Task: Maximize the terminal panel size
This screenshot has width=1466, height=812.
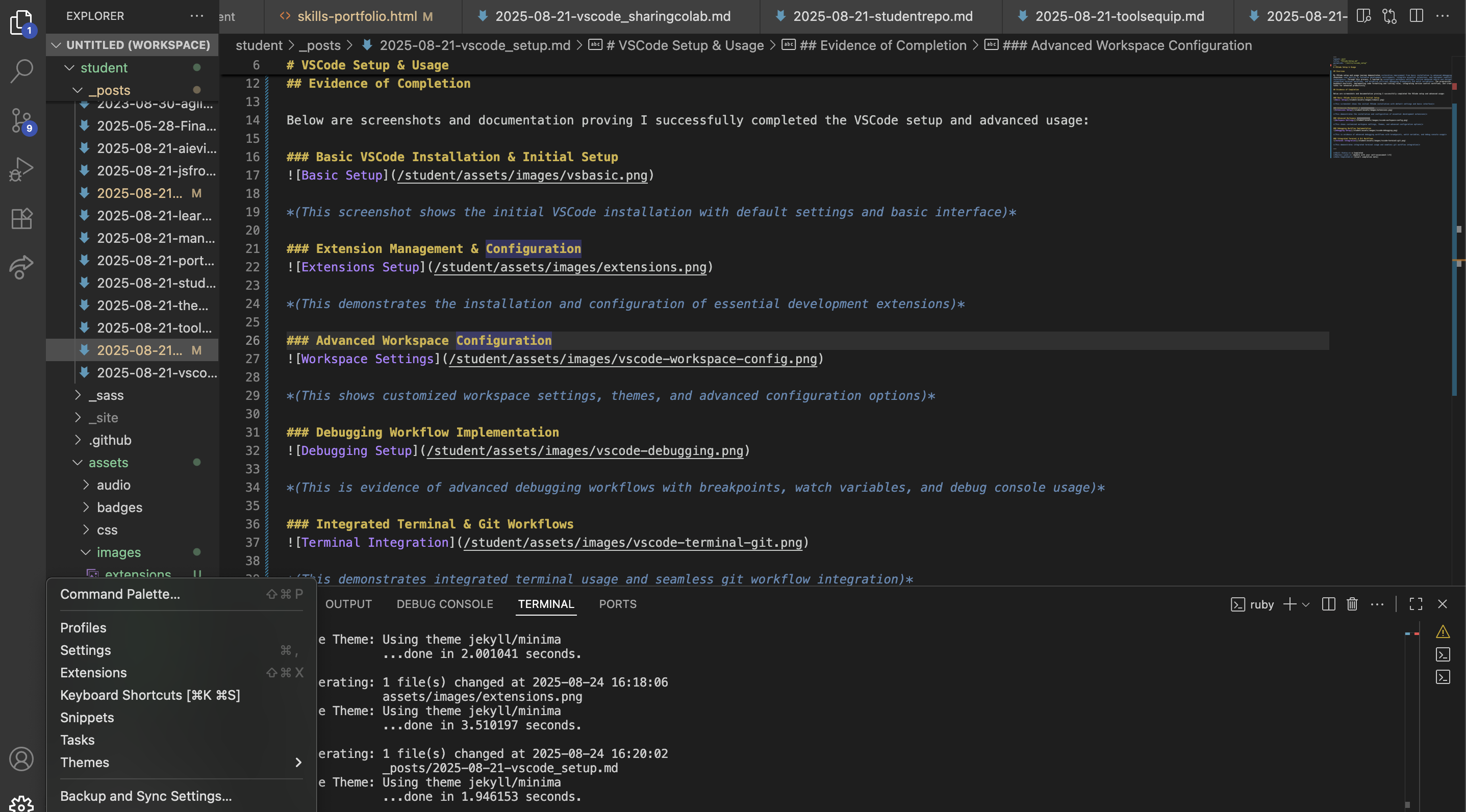Action: 1416,604
